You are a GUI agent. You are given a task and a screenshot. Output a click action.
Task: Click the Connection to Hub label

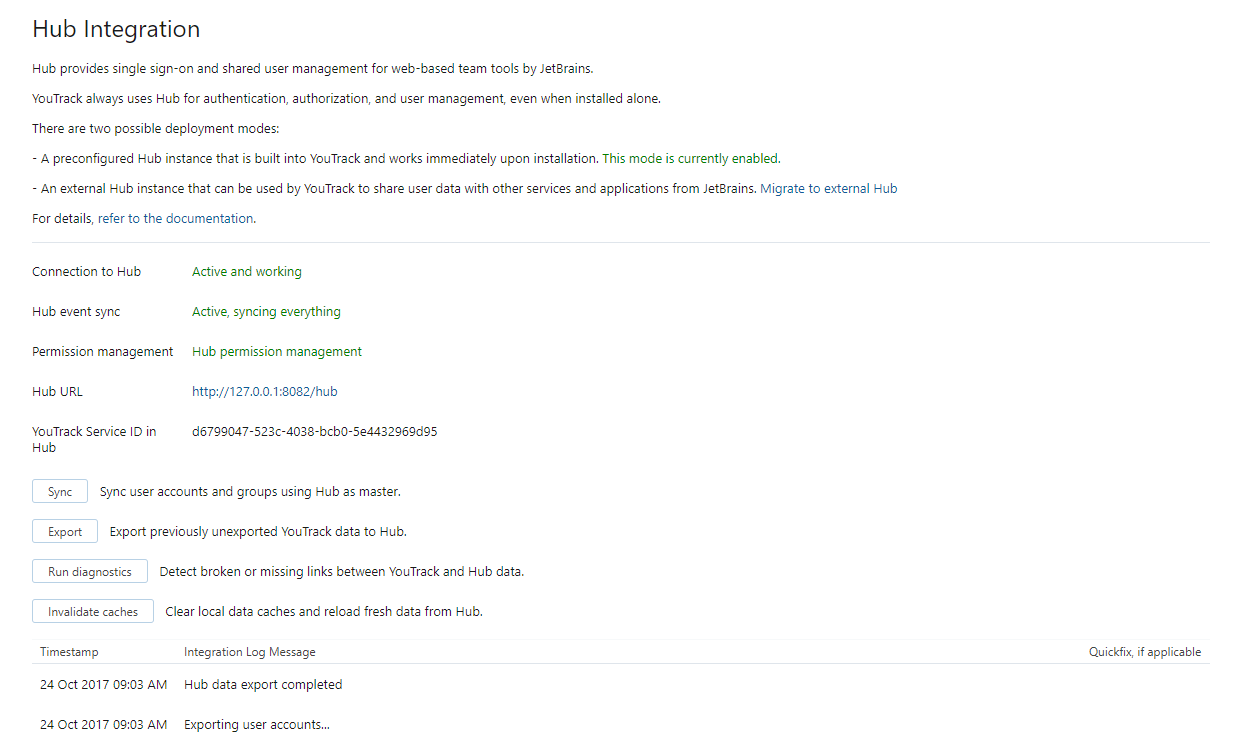coord(86,272)
